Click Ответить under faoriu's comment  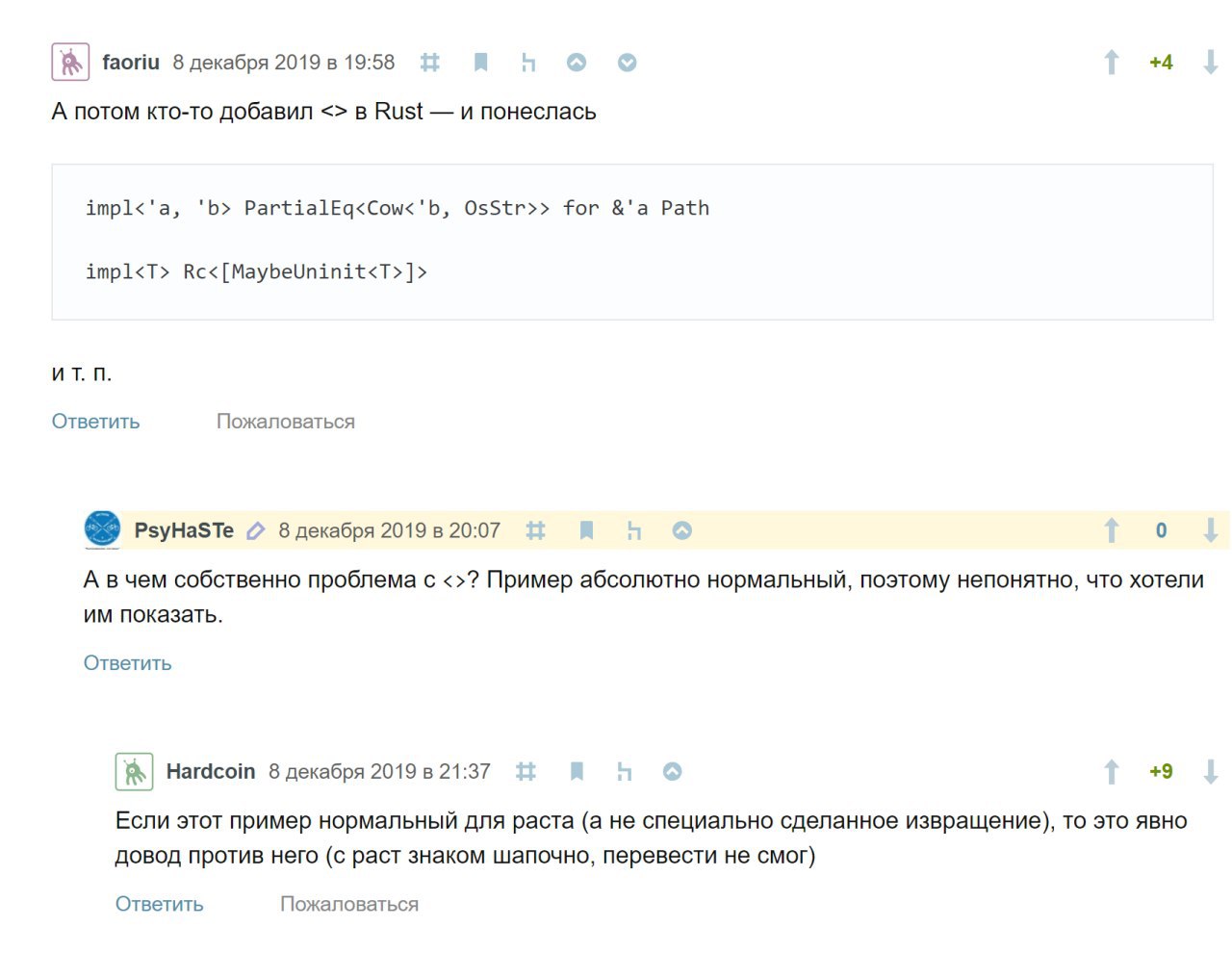(x=95, y=422)
